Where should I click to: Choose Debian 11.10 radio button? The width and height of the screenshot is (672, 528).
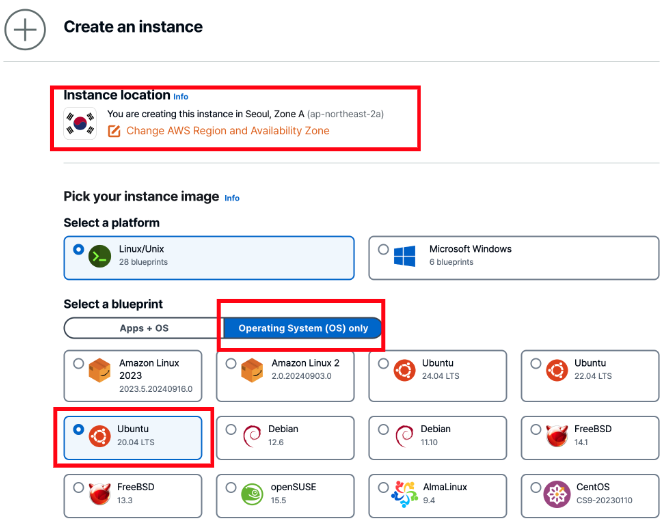click(x=384, y=429)
